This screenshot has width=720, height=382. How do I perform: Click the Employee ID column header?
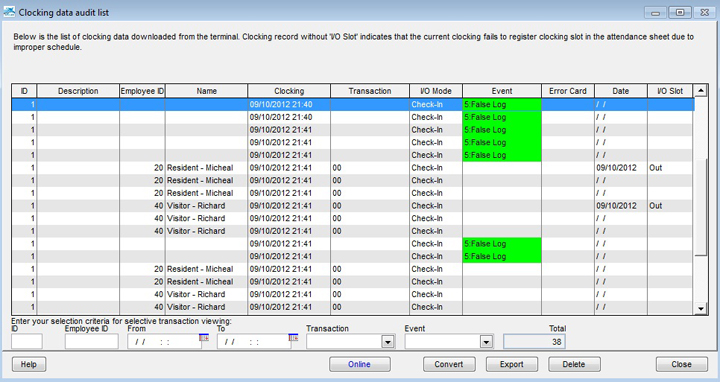click(x=142, y=91)
